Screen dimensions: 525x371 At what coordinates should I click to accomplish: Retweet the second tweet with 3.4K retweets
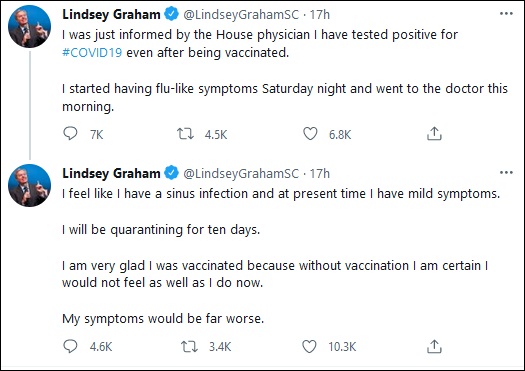(190, 346)
